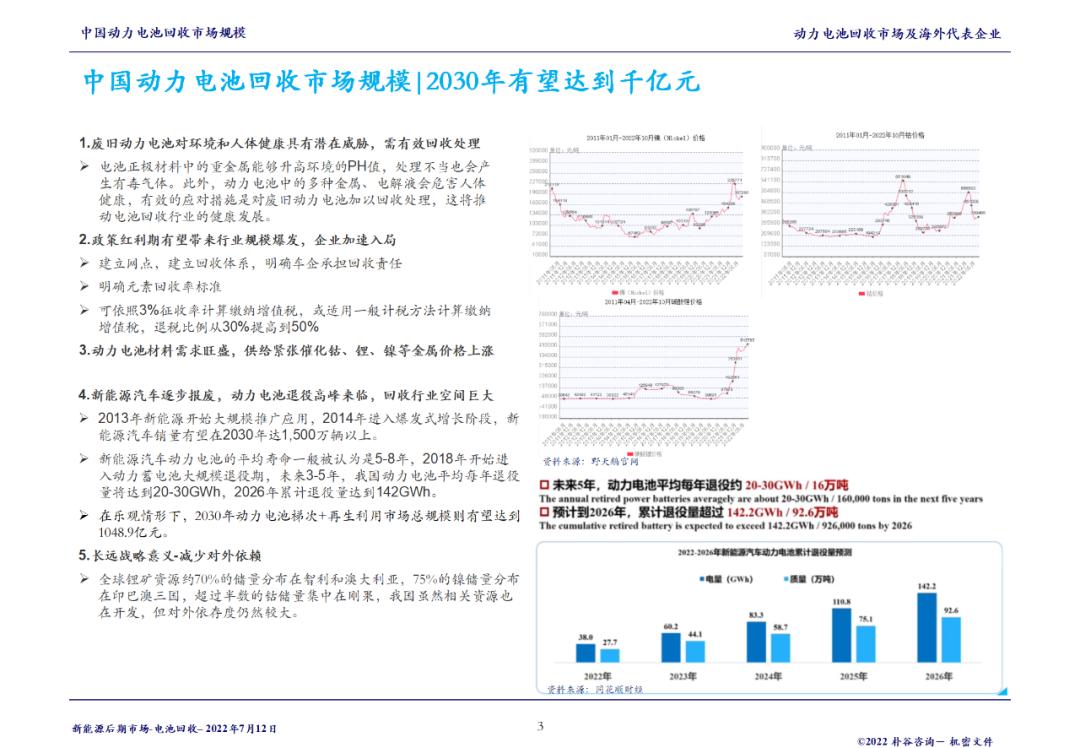Click the red checkbox before 未来5年

pos(544,485)
